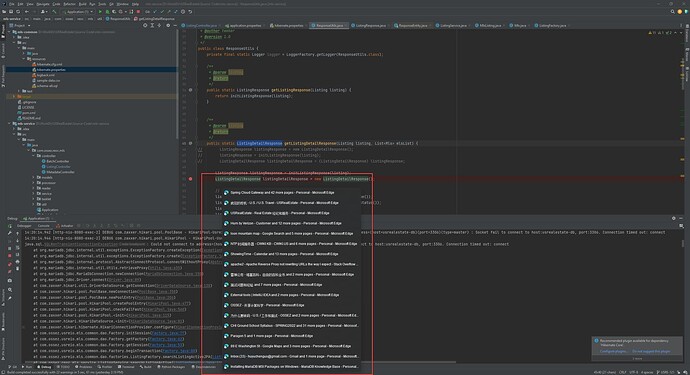Select pom.xml in project tree
Screen dimensions: 690x375
(x=27, y=113)
